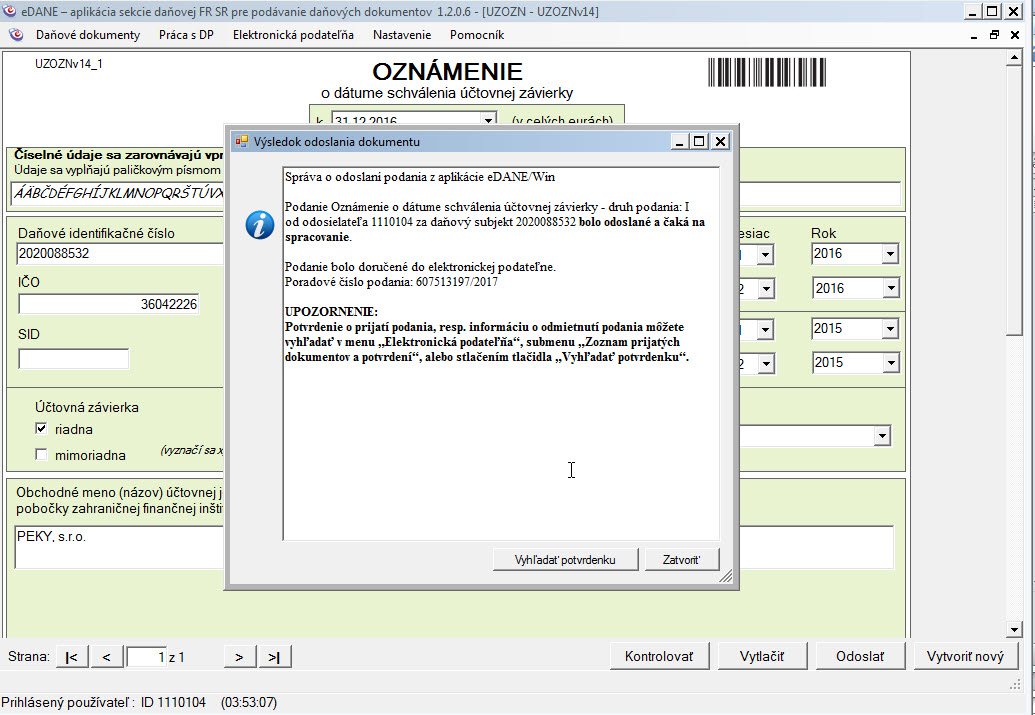Click the page number input field
The height and width of the screenshot is (715, 1035).
(147, 657)
